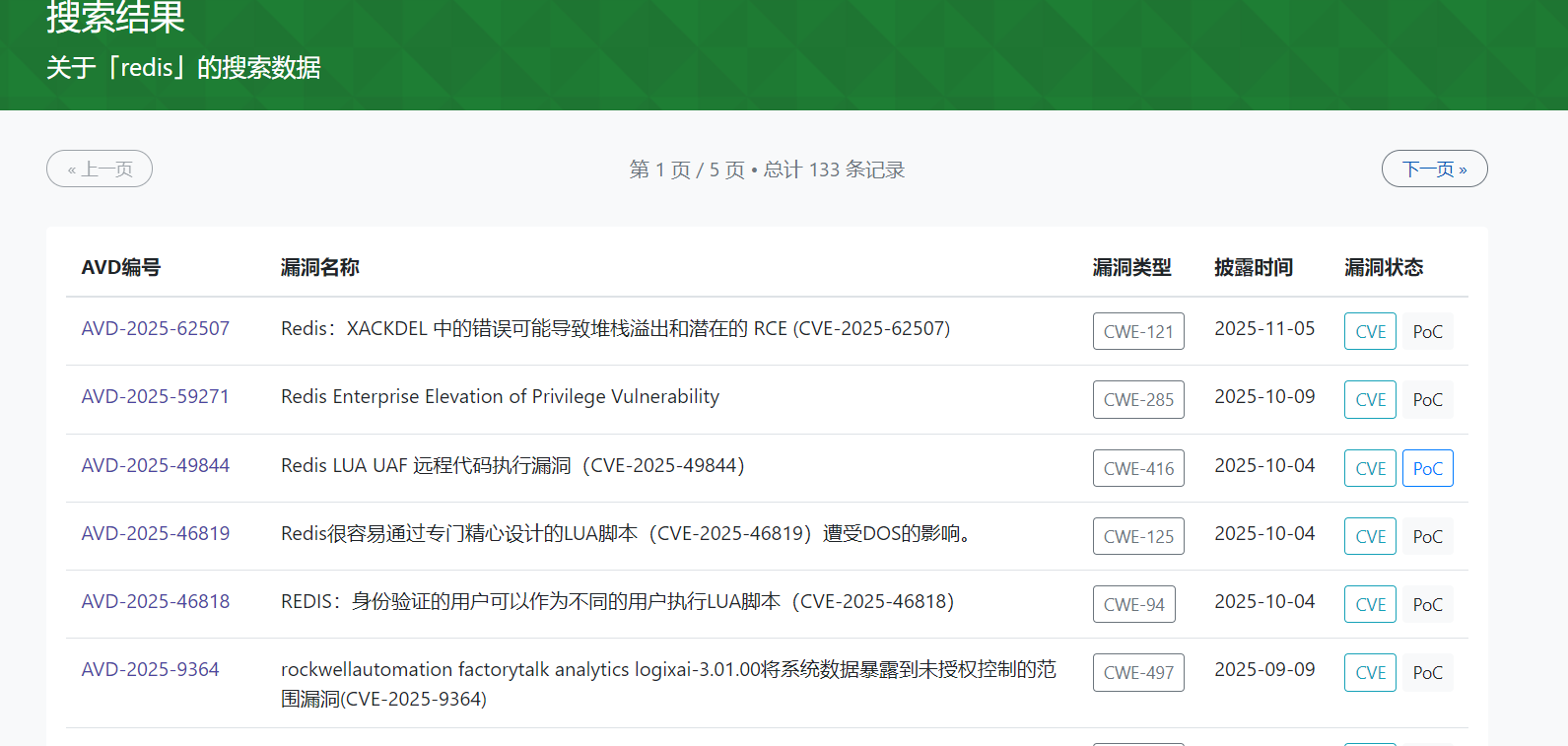Image resolution: width=1568 pixels, height=746 pixels.
Task: Click PoC badge in Redis Enterprise row
Action: [x=1427, y=399]
